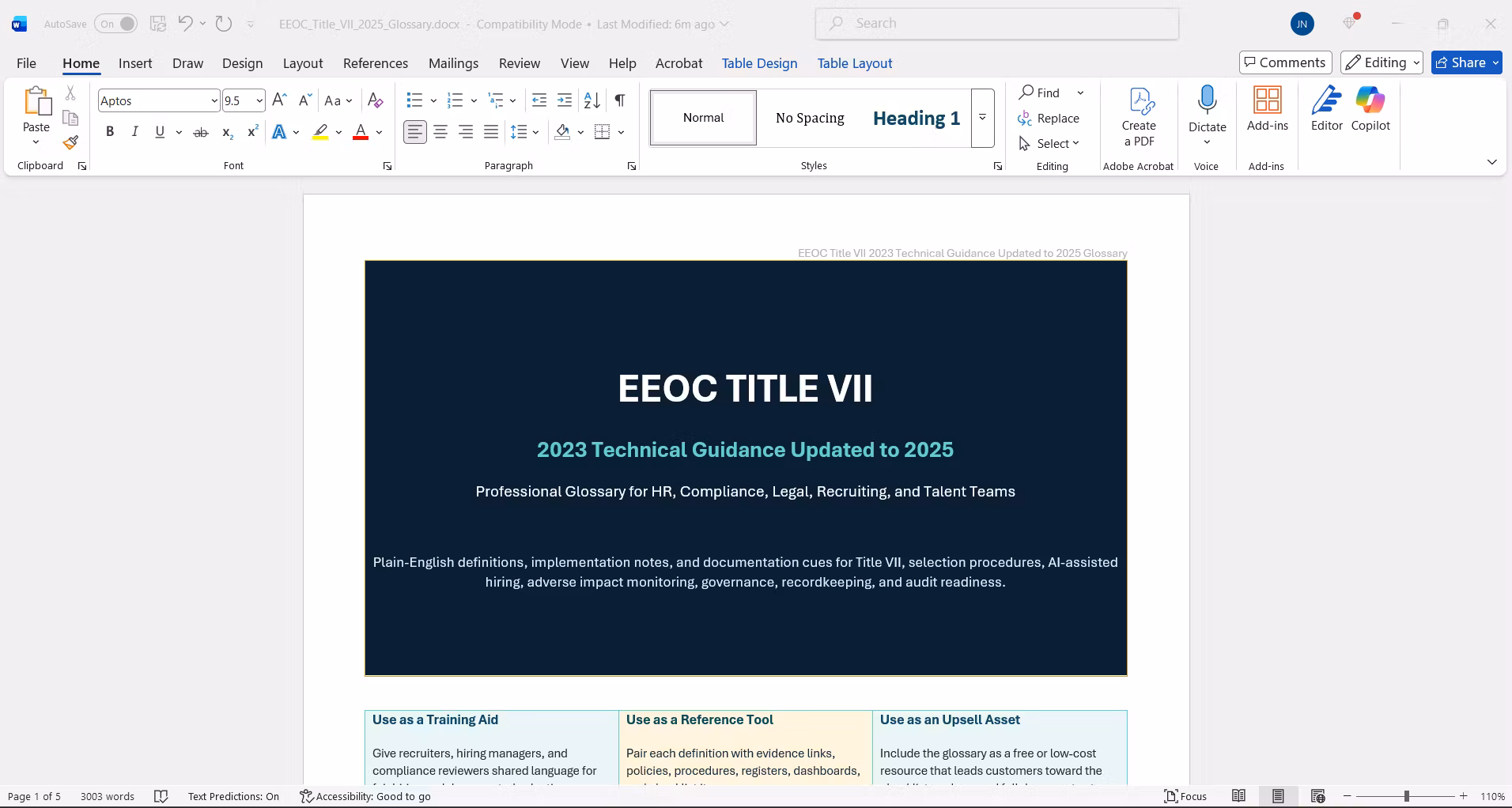Clear all formatting icon
The width and height of the screenshot is (1512, 808).
[x=376, y=100]
